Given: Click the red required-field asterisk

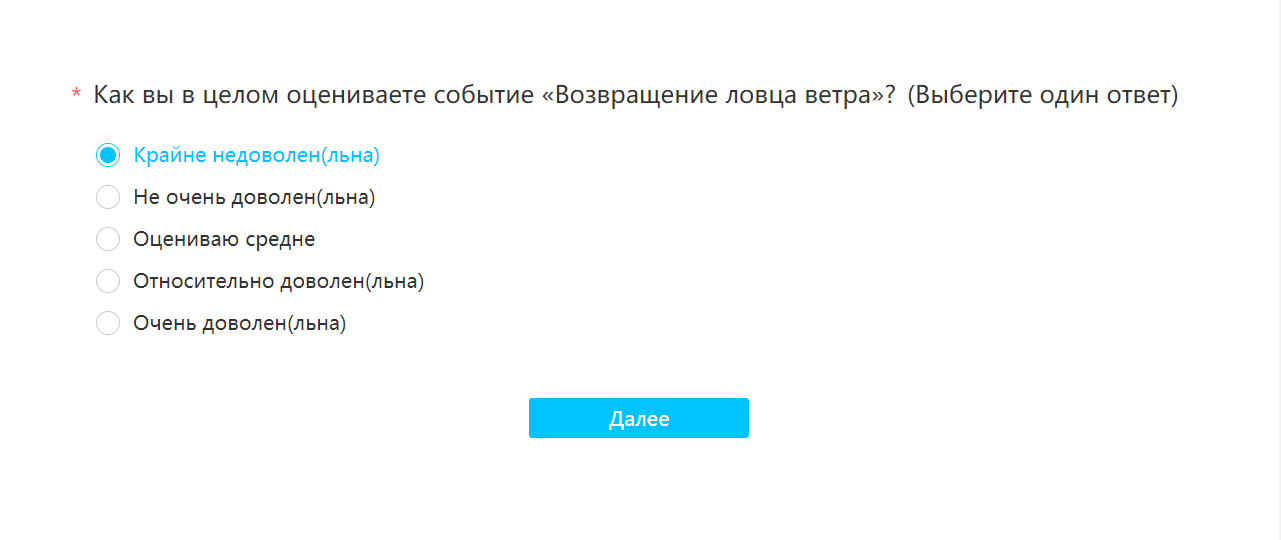Looking at the screenshot, I should tap(76, 96).
